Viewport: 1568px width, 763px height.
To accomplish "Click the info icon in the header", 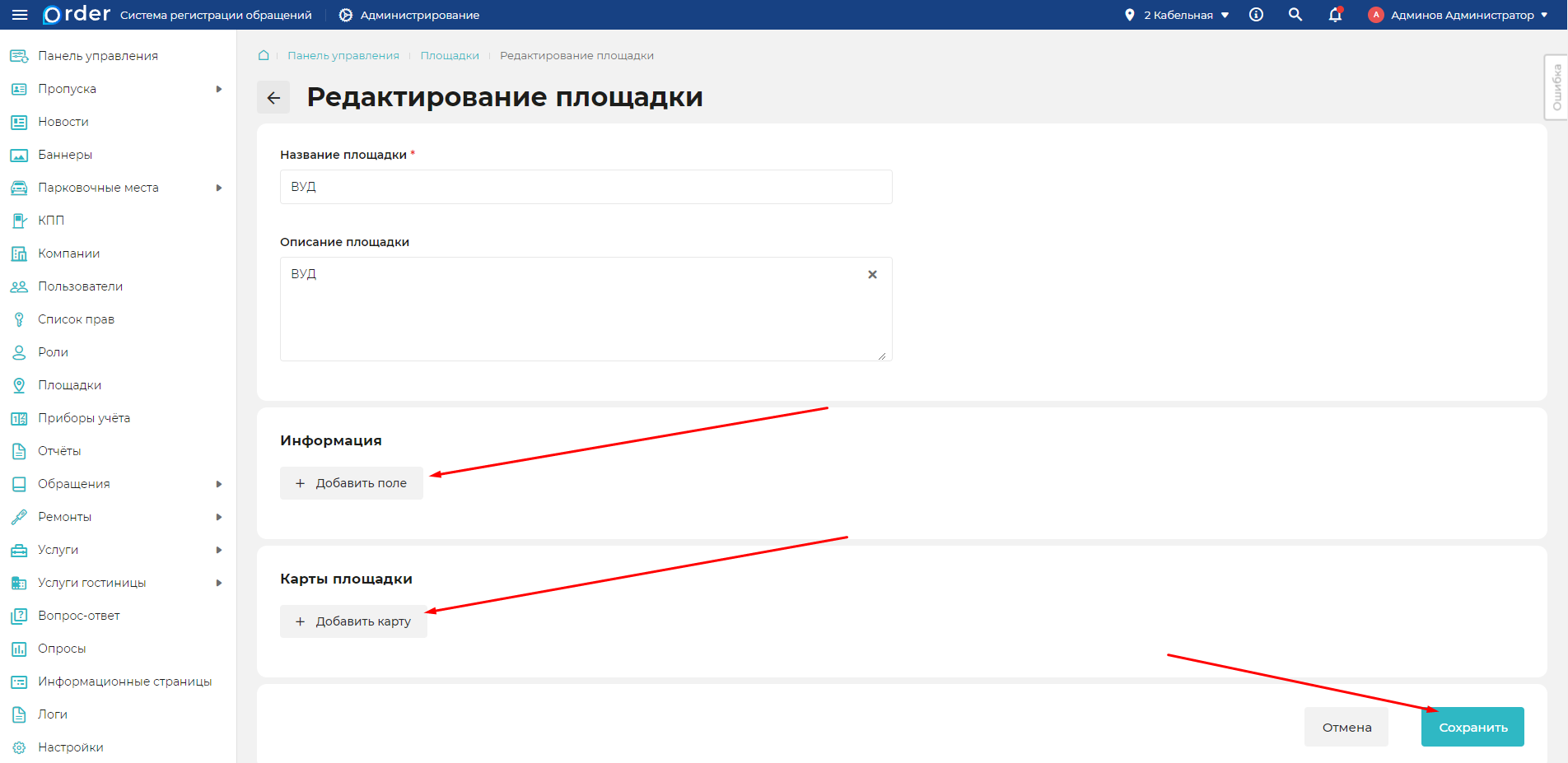I will coord(1255,14).
